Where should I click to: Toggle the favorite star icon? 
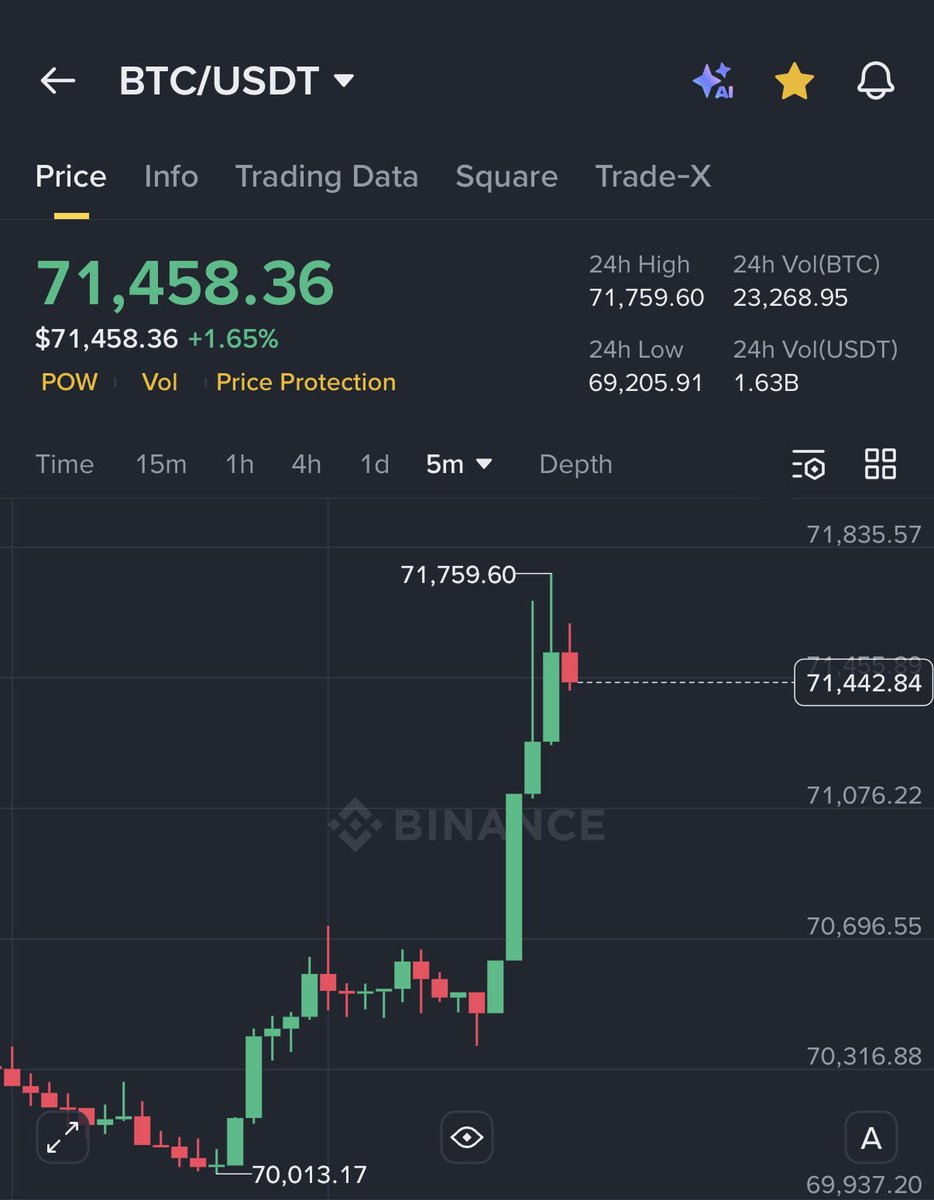(795, 81)
